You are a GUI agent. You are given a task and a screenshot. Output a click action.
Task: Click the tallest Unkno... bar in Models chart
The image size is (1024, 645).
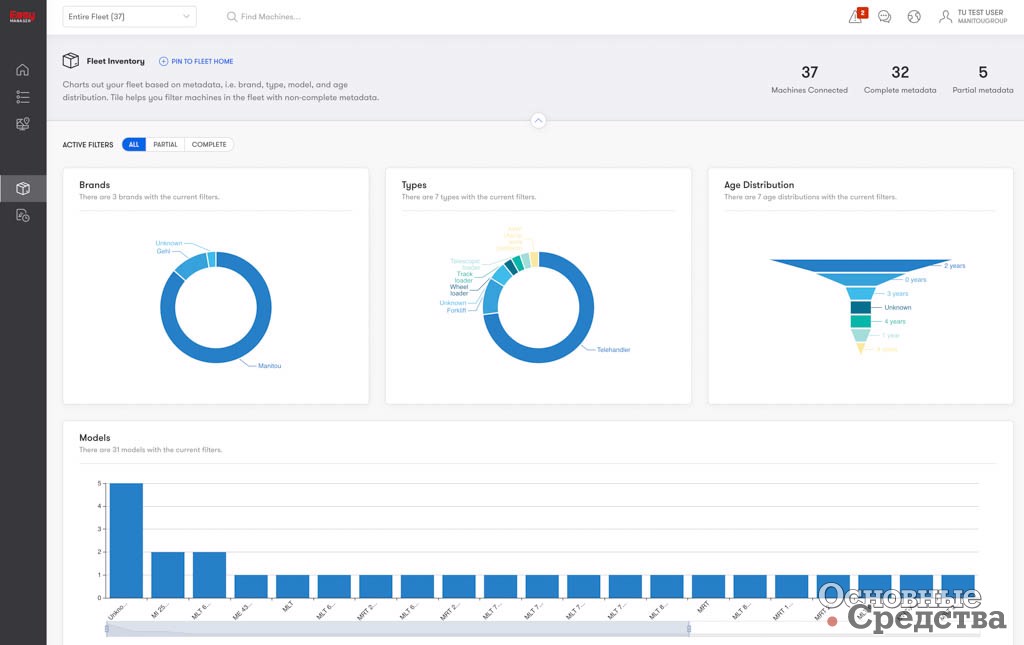click(x=126, y=541)
